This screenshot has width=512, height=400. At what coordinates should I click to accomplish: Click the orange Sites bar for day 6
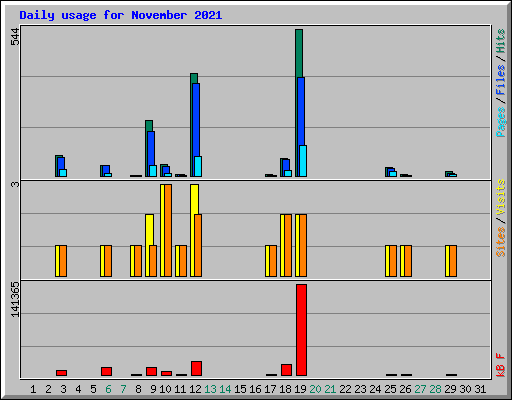click(108, 261)
